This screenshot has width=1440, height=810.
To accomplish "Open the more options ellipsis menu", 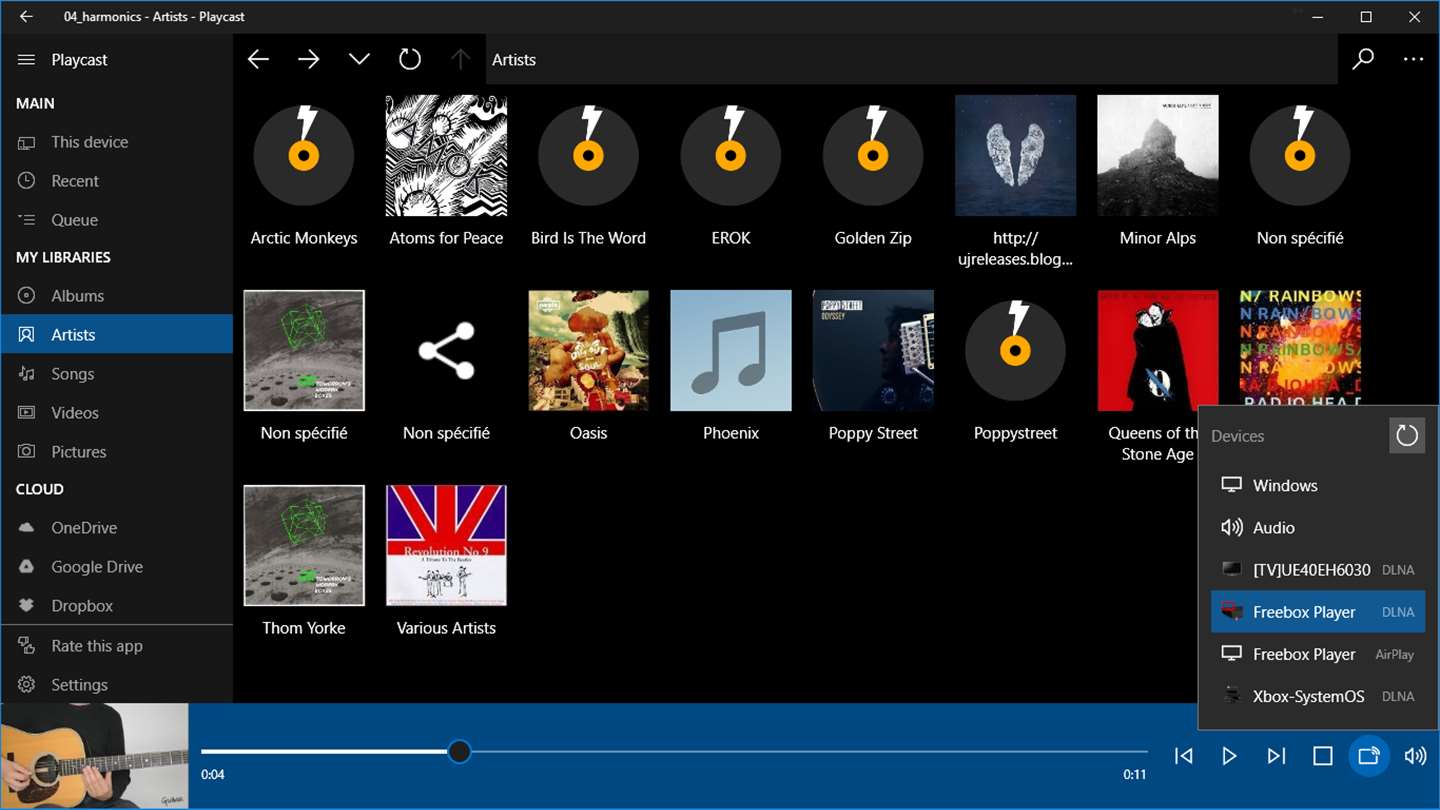I will (x=1413, y=60).
